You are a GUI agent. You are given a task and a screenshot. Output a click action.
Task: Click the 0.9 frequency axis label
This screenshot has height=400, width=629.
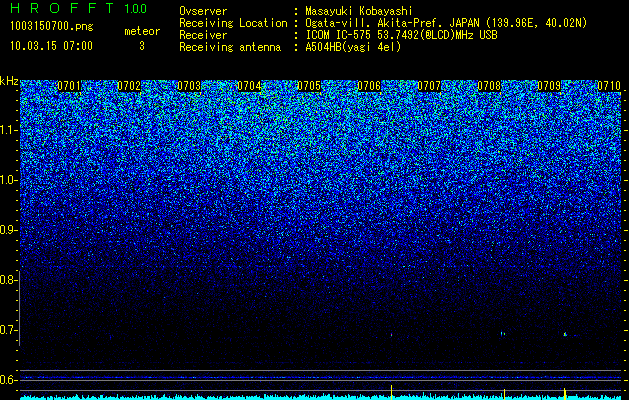[x=8, y=230]
